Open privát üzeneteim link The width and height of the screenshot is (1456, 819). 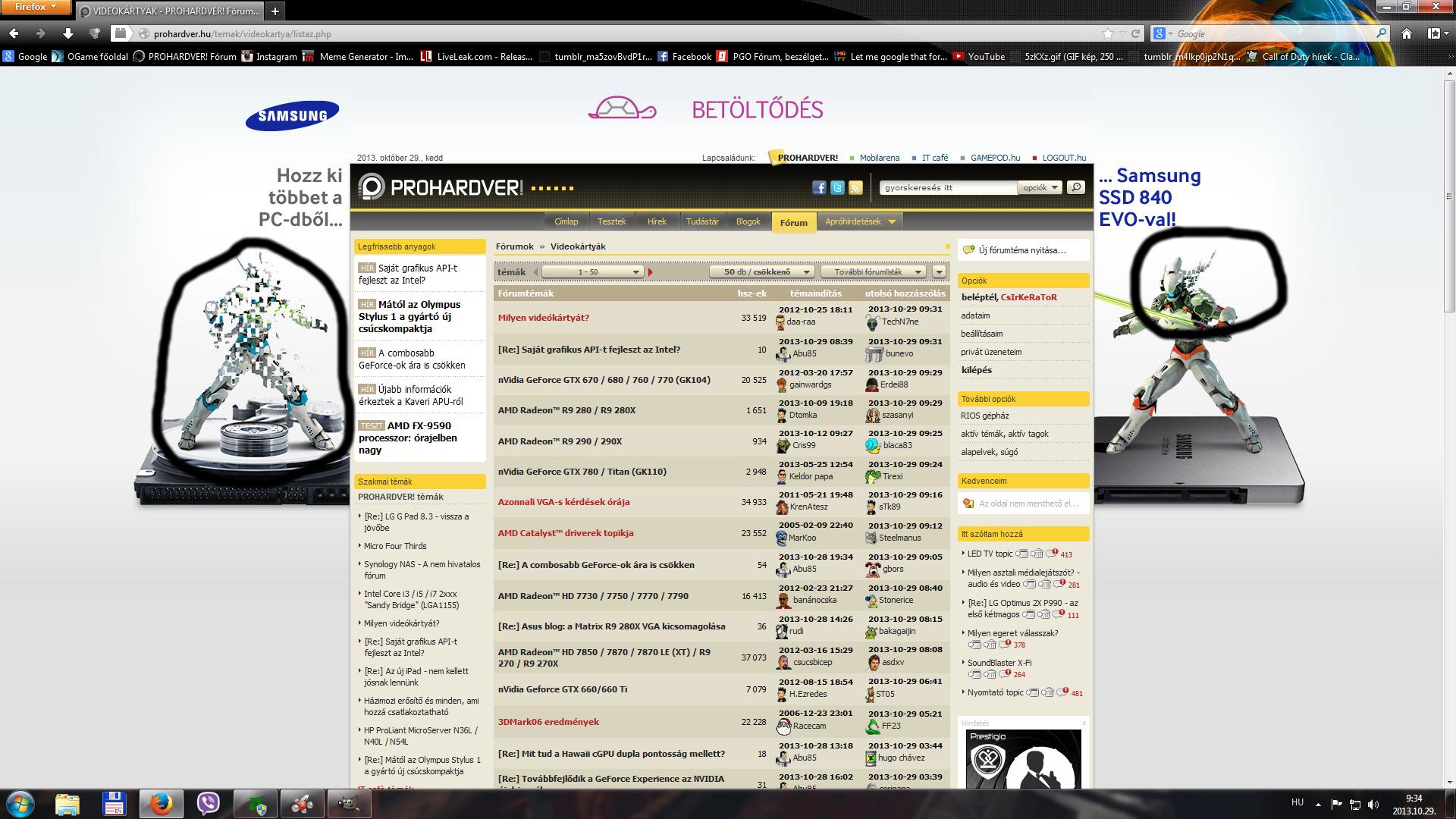click(991, 352)
